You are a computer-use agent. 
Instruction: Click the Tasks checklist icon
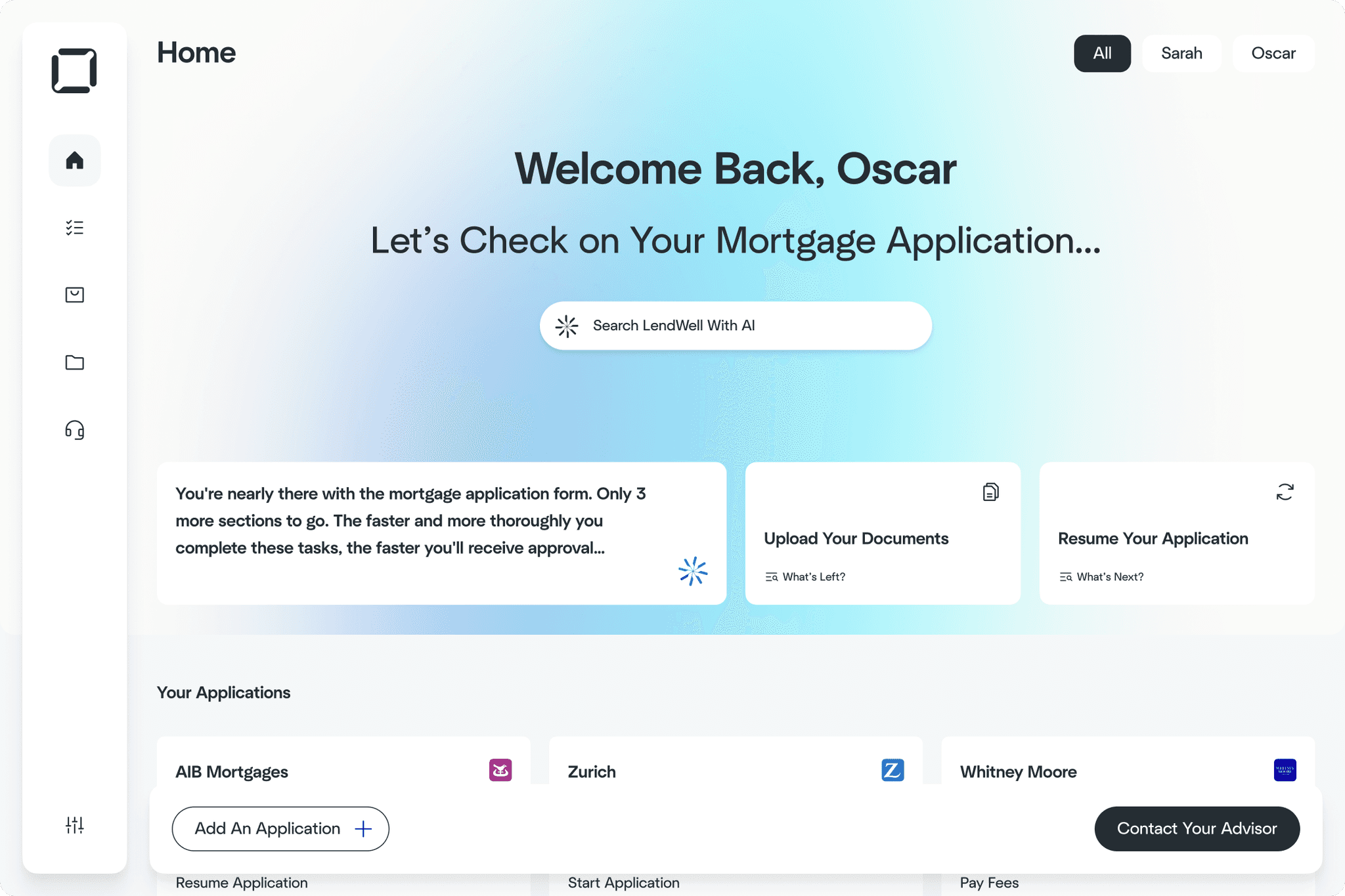tap(74, 227)
